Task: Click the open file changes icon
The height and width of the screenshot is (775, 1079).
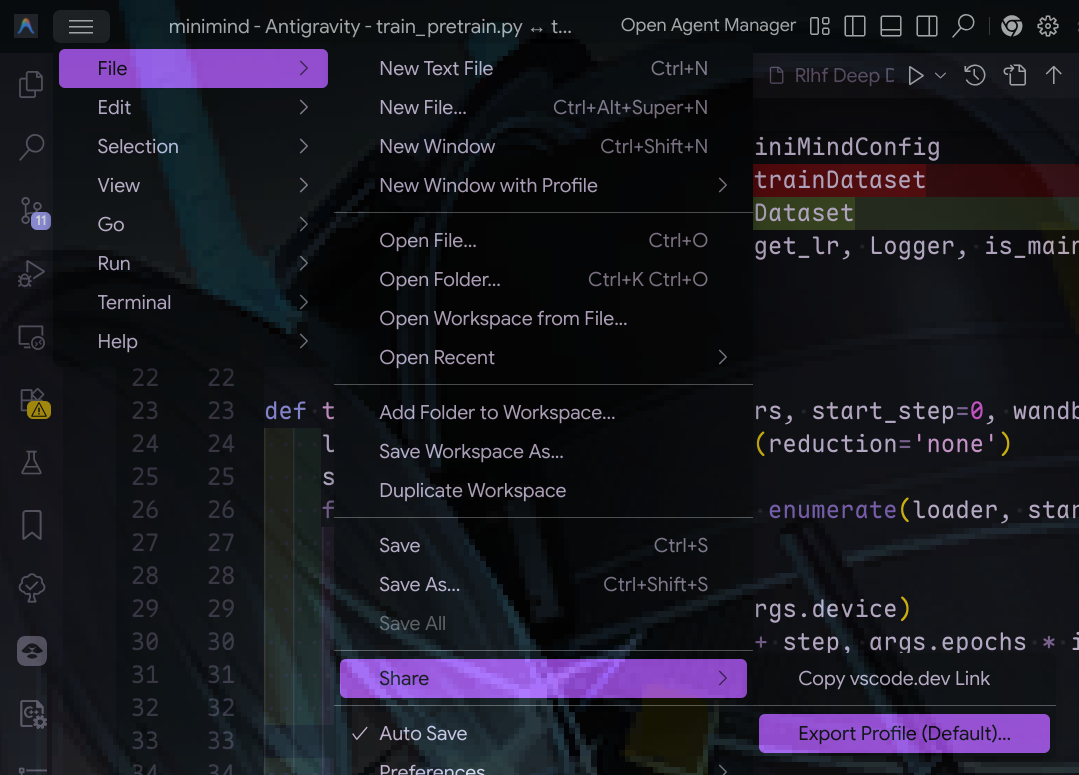Action: (1014, 75)
